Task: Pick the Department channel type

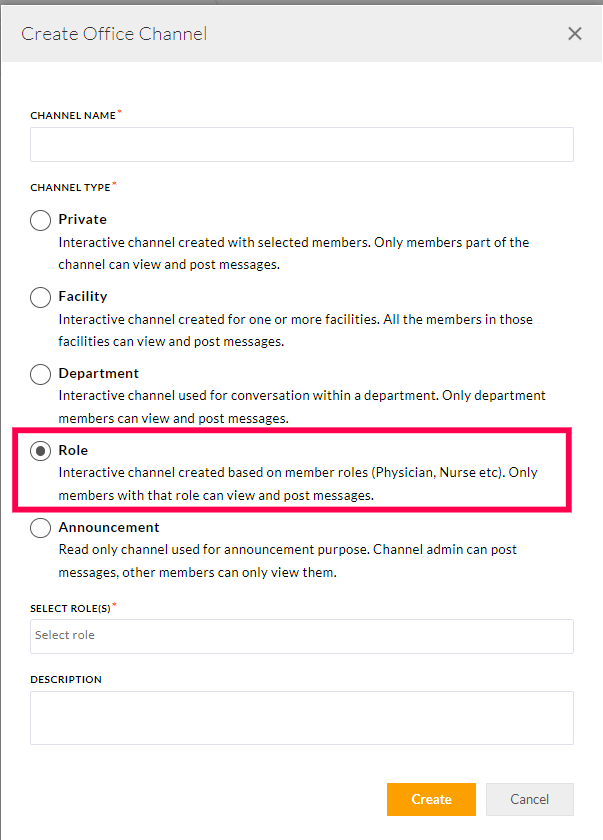Action: click(x=40, y=374)
